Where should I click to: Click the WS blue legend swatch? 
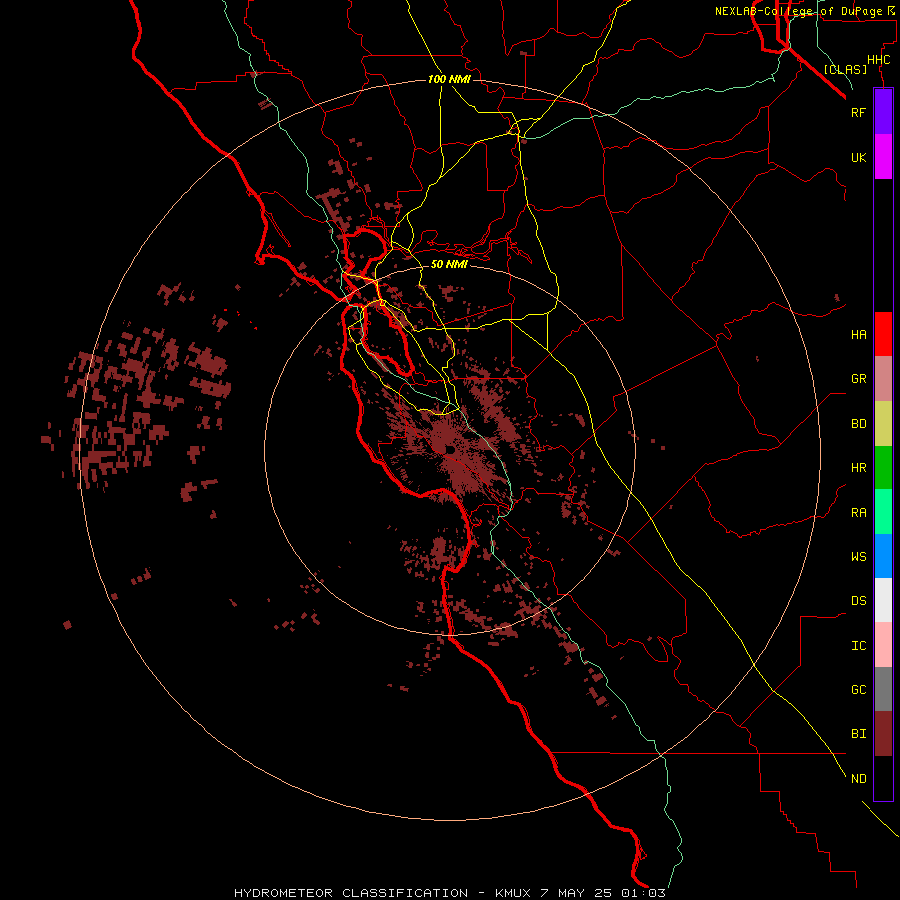click(x=883, y=556)
